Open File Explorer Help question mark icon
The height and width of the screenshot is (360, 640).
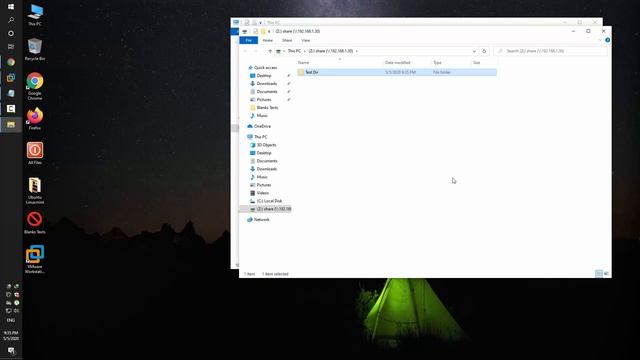pos(607,40)
